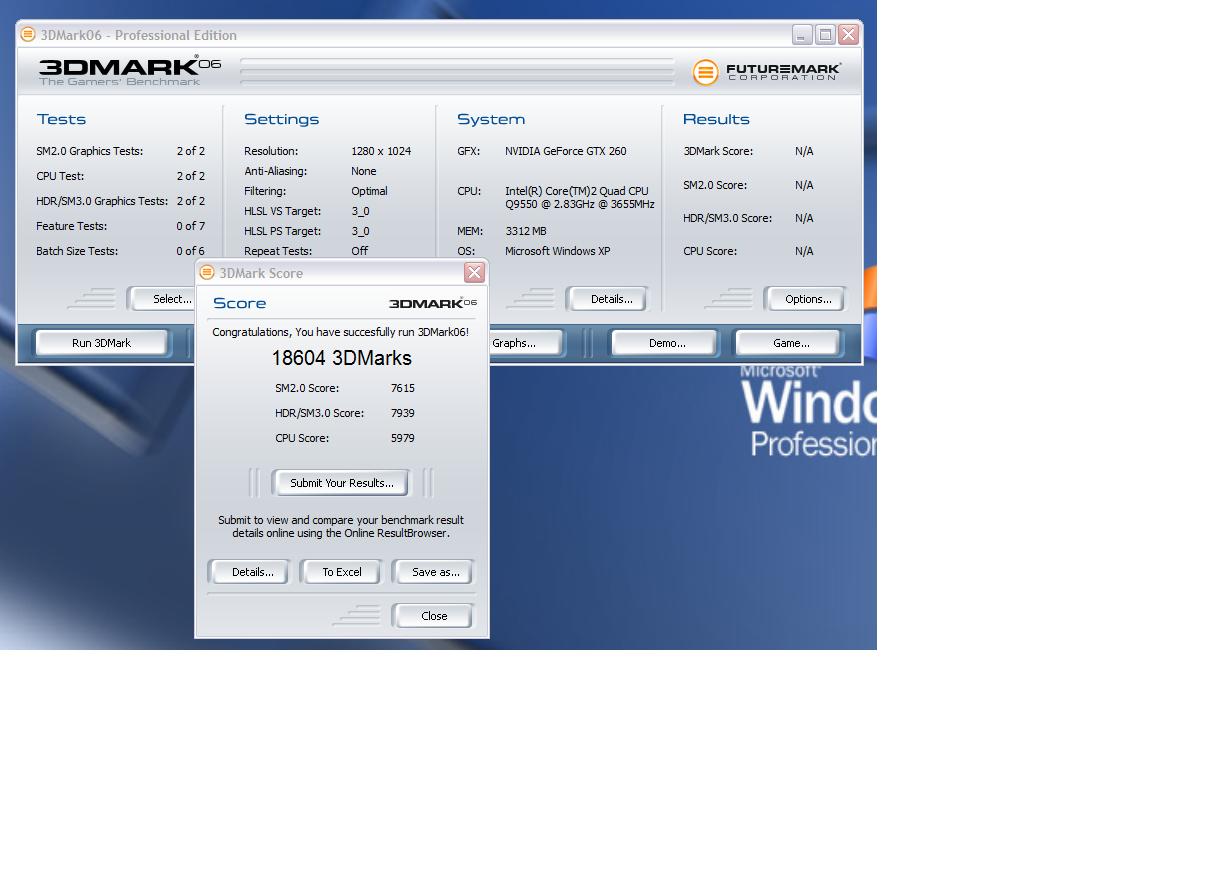Click Submit Your Results... button
Viewport: 1218px width, 874px height.
click(x=342, y=483)
